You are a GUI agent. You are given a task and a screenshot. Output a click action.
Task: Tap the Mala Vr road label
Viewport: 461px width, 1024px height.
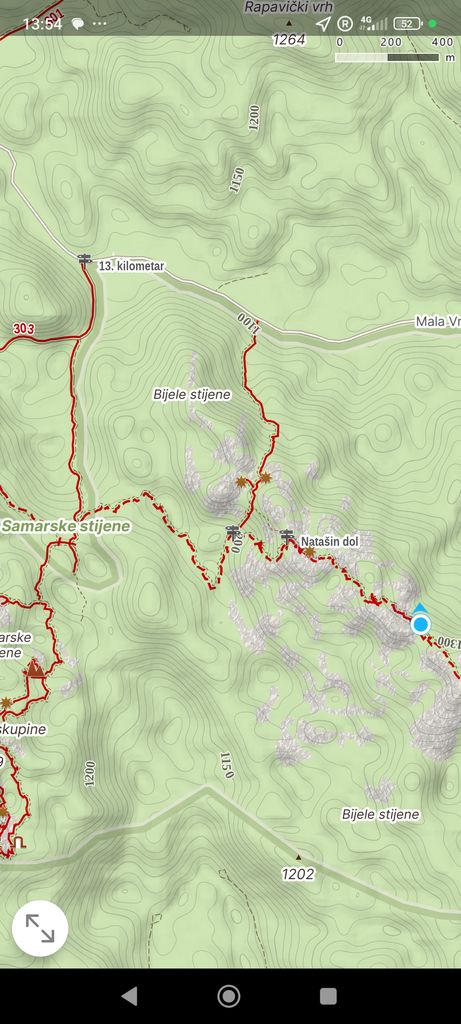coord(437,322)
